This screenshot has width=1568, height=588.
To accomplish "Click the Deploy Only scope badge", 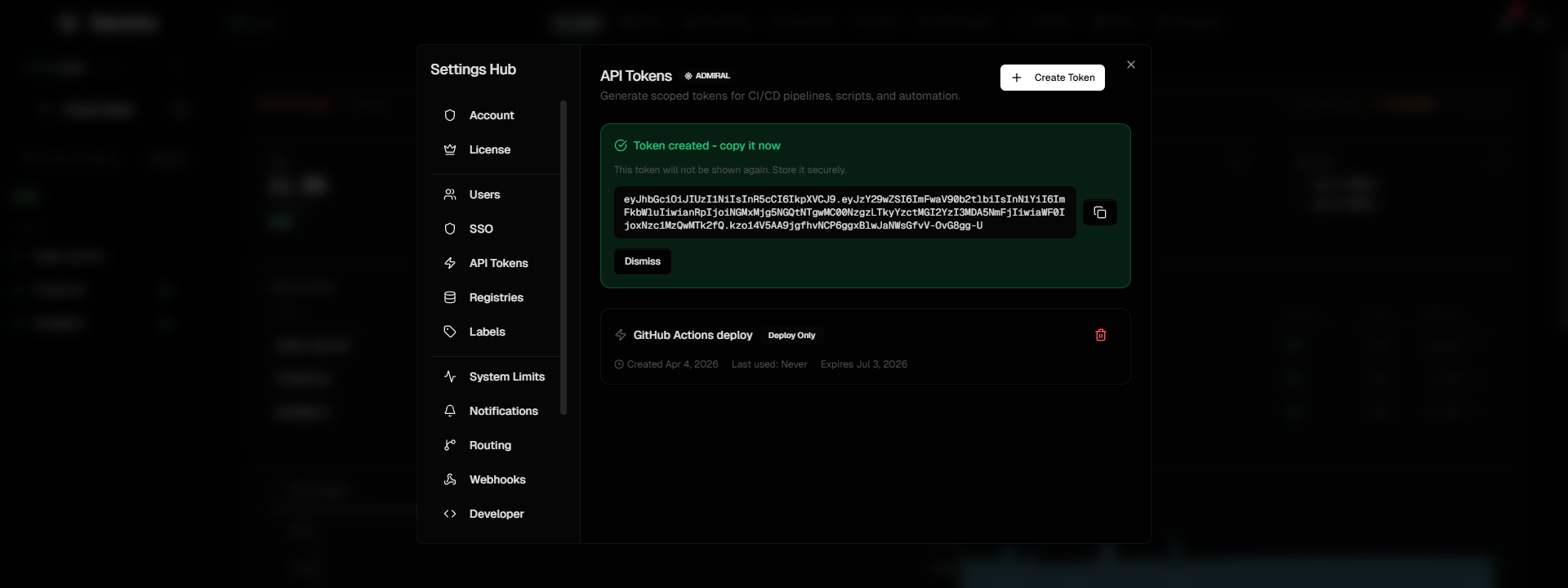I will (791, 336).
